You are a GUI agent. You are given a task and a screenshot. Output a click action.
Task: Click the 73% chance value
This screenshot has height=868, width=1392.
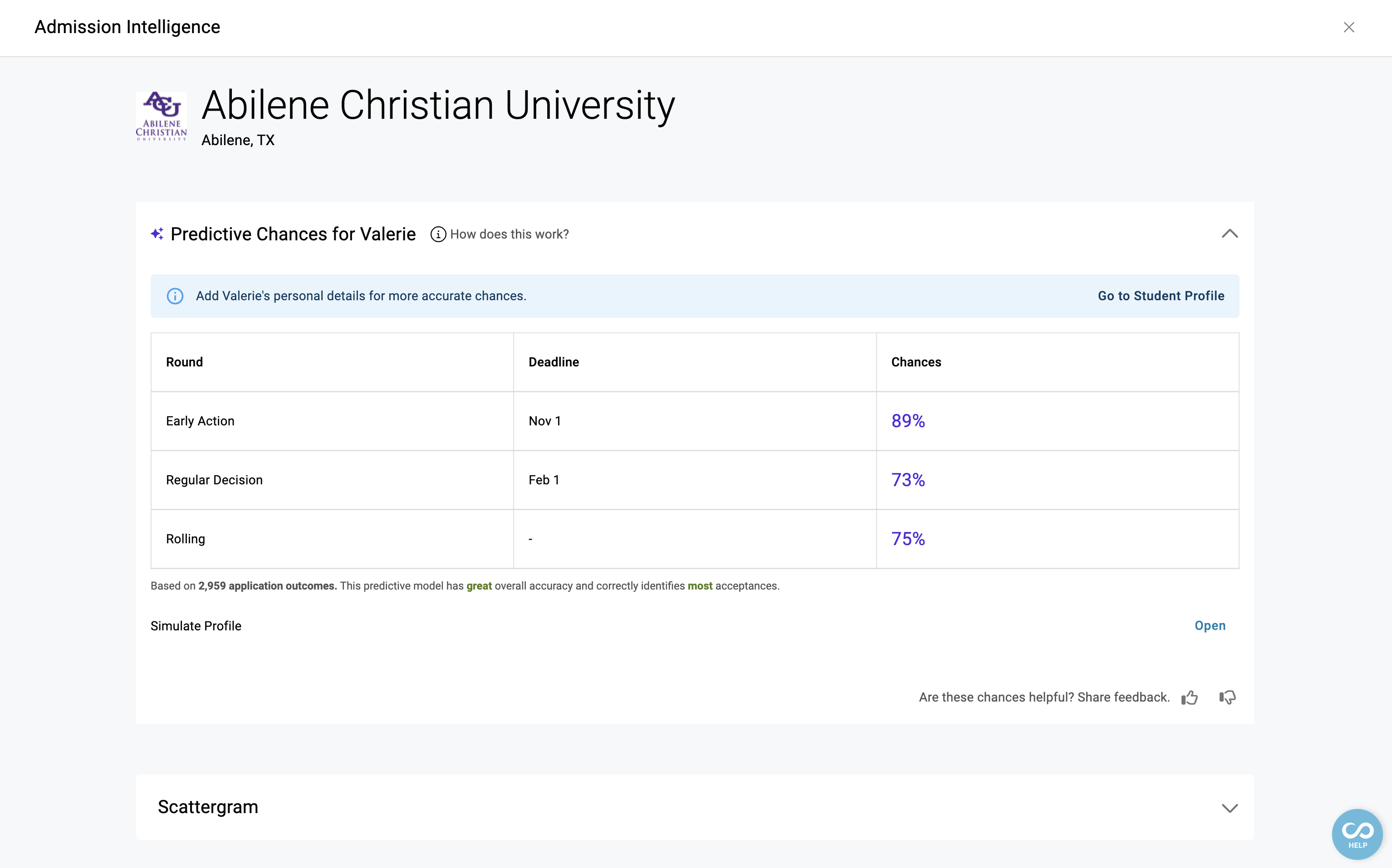(908, 480)
